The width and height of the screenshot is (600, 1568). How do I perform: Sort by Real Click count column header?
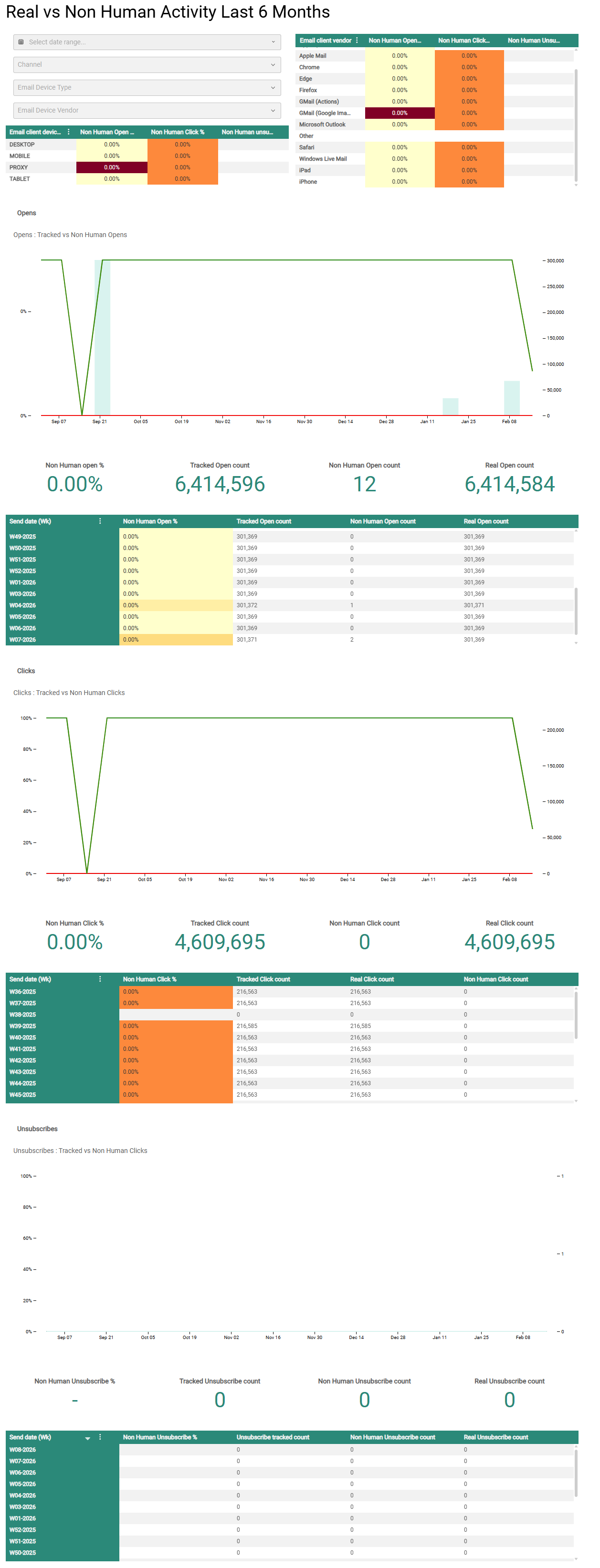(371, 979)
